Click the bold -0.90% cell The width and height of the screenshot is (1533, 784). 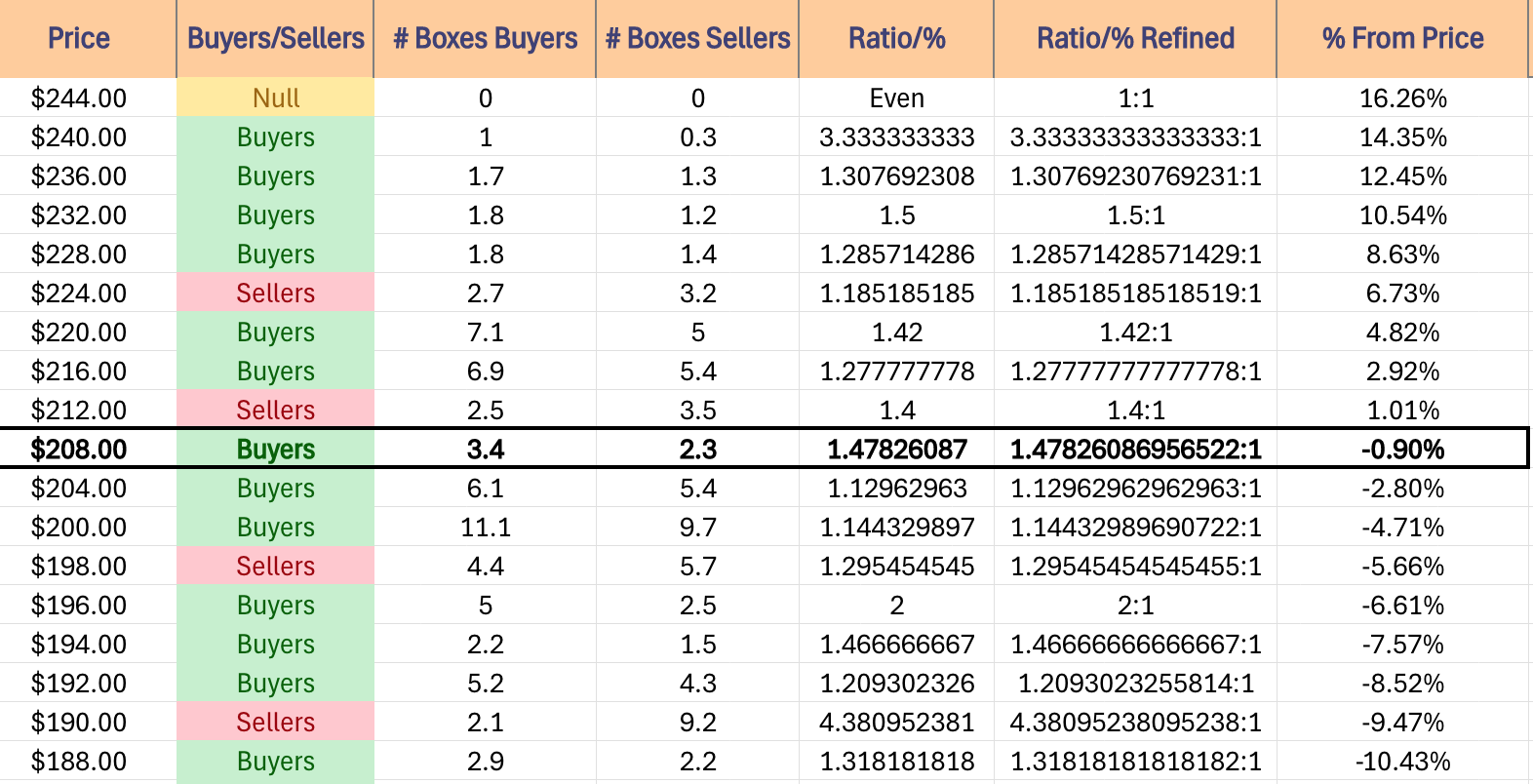(x=1402, y=449)
